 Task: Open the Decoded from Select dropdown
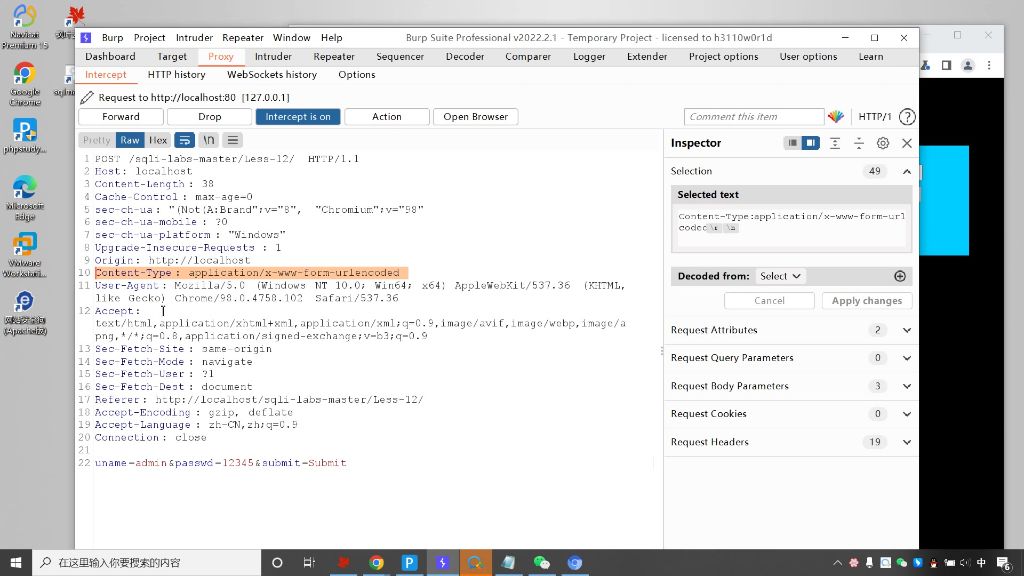click(x=780, y=276)
